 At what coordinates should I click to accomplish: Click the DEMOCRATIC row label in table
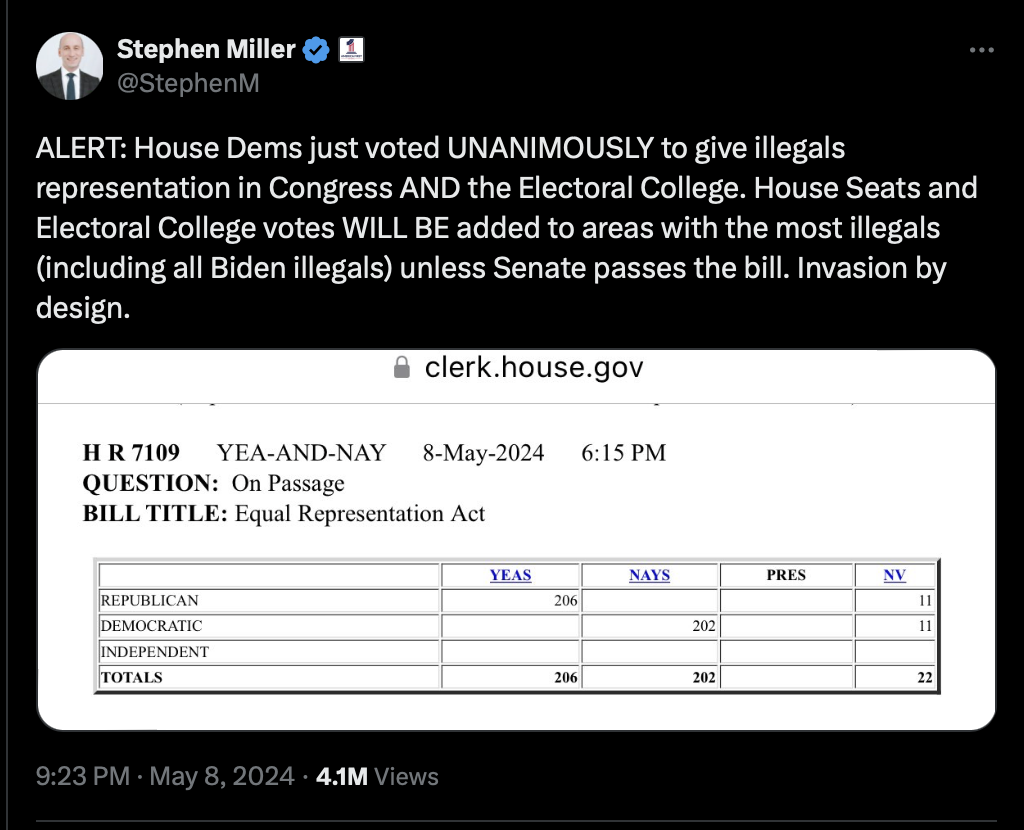[x=152, y=626]
